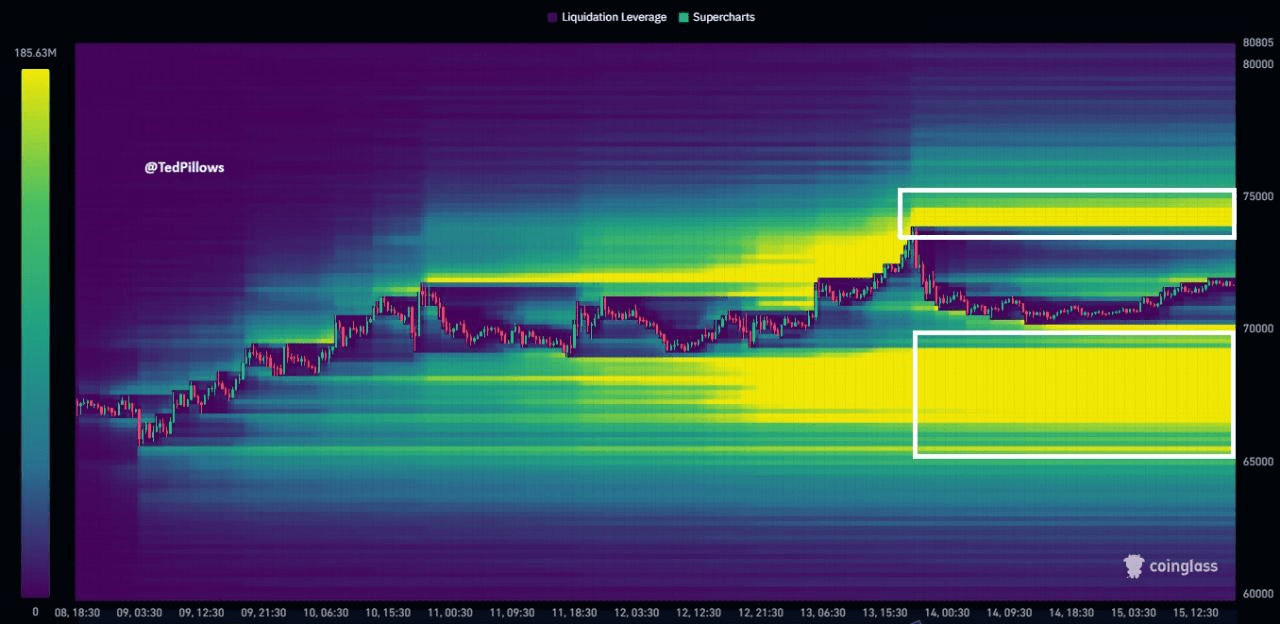Click the 09, 03:30 time axis label

point(137,612)
